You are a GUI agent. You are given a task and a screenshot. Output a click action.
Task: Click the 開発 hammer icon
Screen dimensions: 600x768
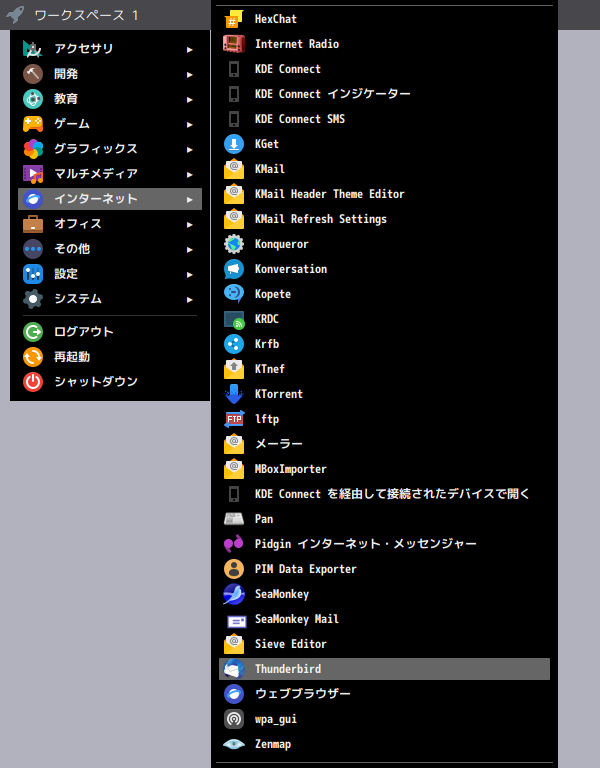(x=33, y=74)
